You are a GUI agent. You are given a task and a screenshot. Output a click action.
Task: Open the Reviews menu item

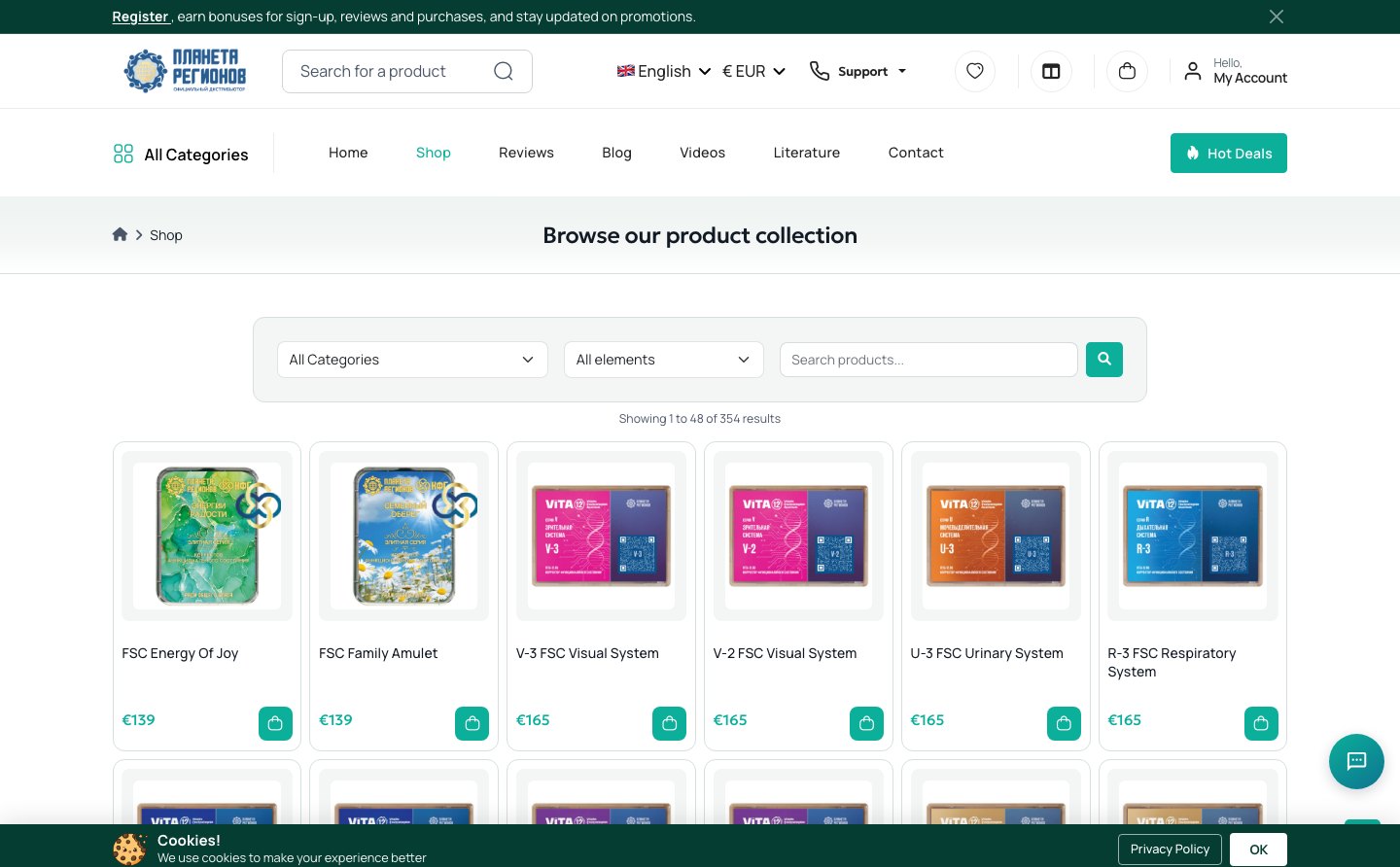click(x=526, y=153)
